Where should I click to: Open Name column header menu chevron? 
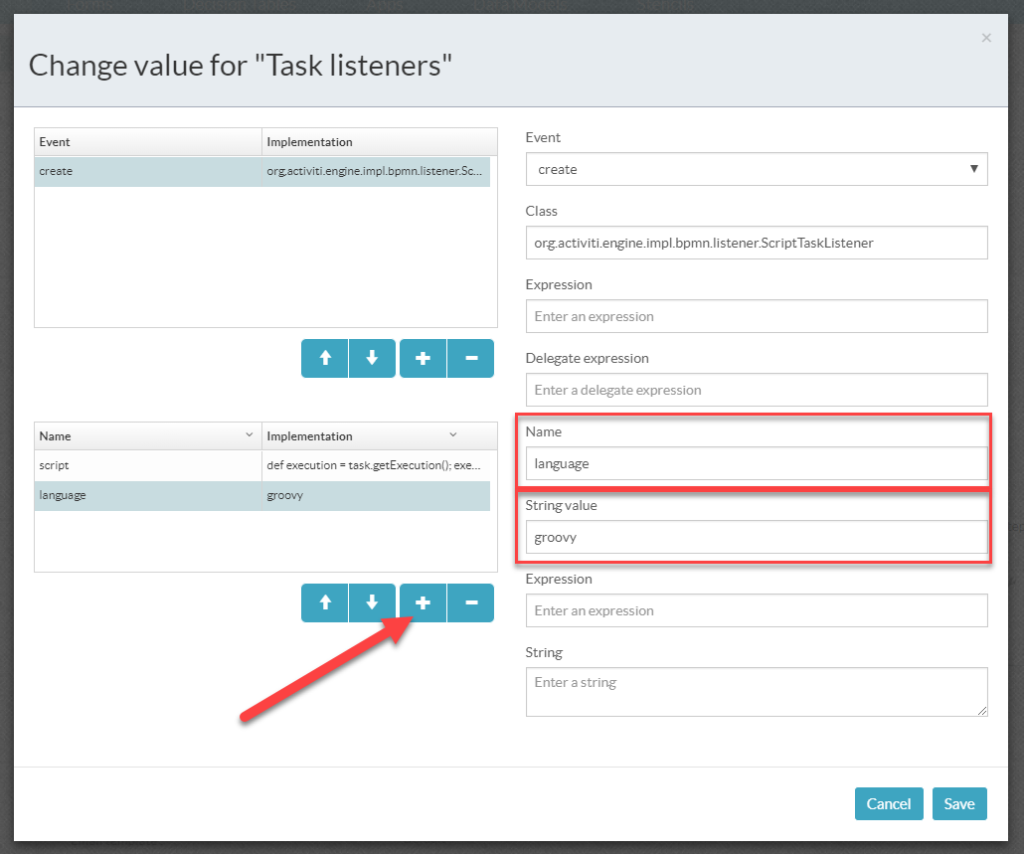tap(249, 436)
